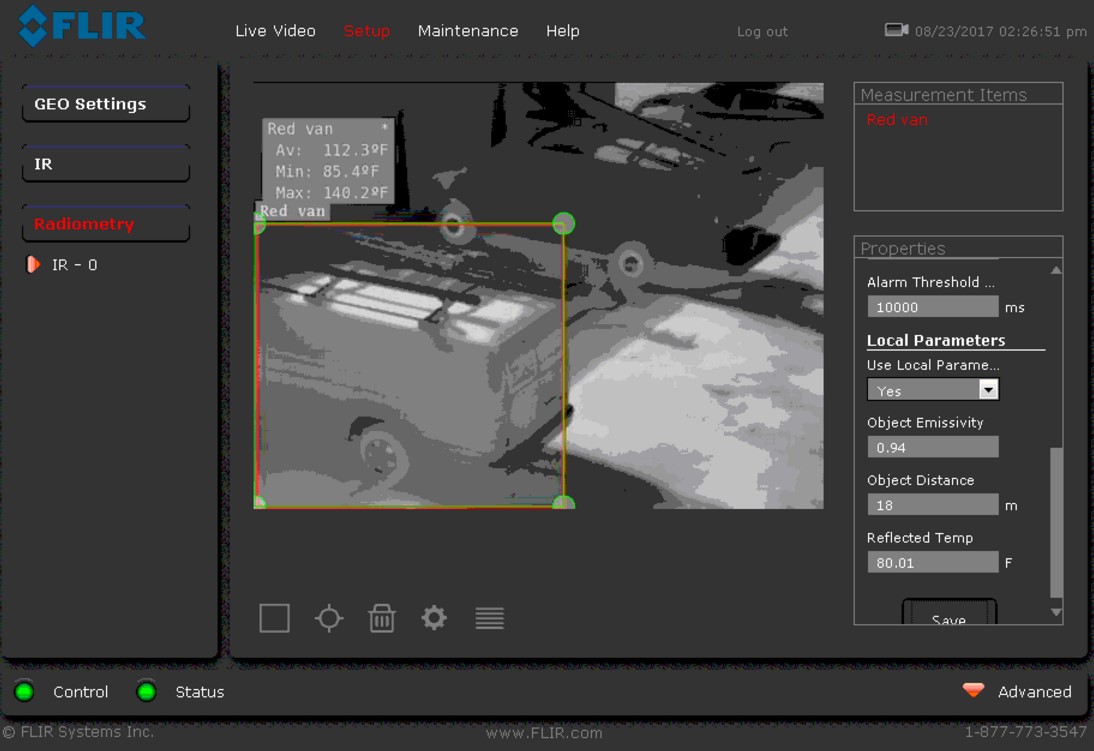Click the Object Emissivity input field
This screenshot has width=1094, height=751.
click(932, 447)
